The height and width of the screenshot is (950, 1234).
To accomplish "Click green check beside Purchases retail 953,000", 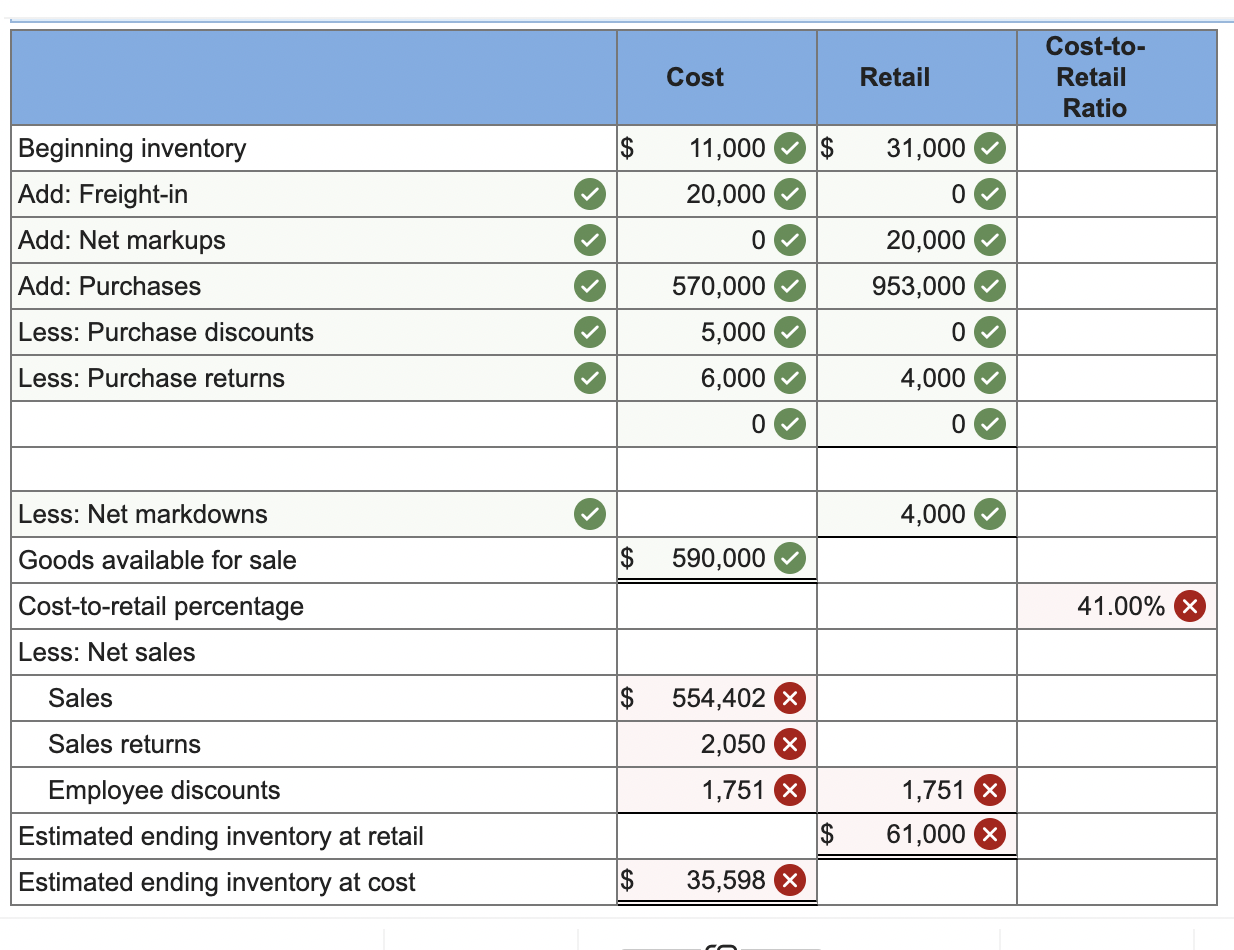I will [x=991, y=286].
